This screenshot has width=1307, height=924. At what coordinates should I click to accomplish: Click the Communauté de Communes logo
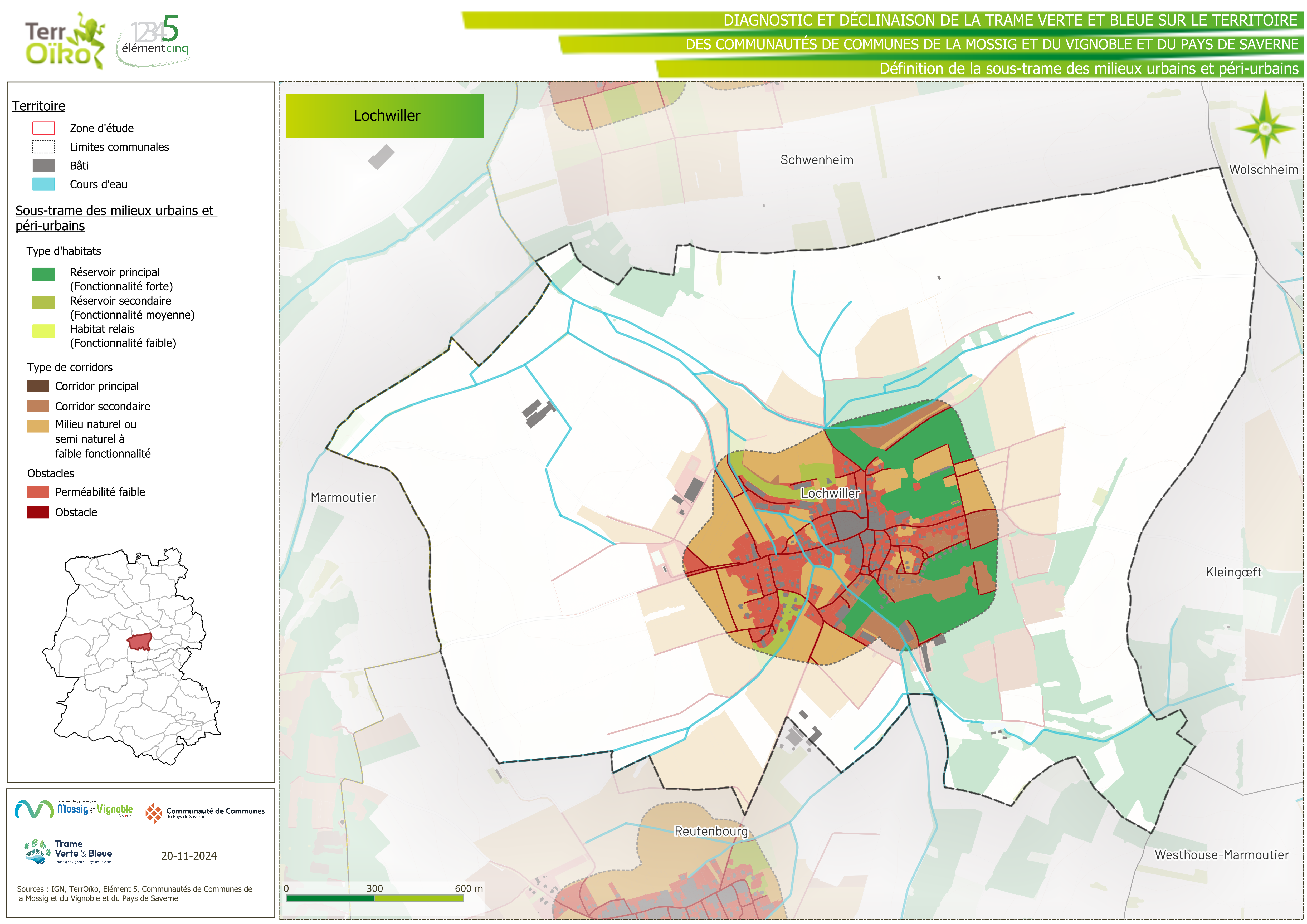[x=205, y=812]
